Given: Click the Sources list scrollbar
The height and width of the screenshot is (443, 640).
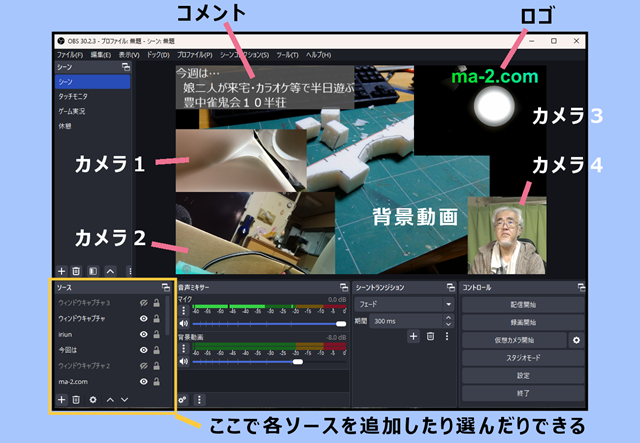Looking at the screenshot, I should [167, 316].
